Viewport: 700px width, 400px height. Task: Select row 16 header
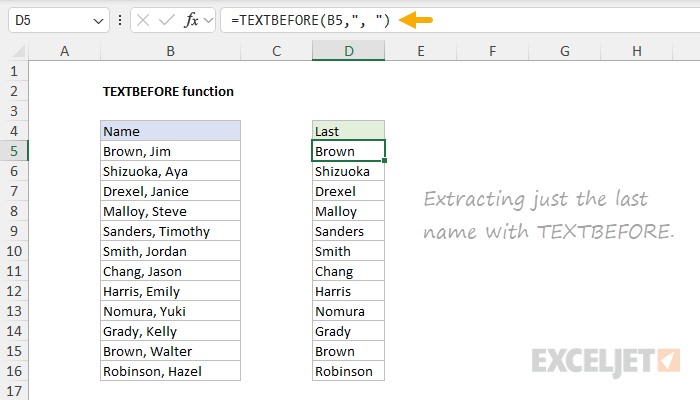[14, 371]
